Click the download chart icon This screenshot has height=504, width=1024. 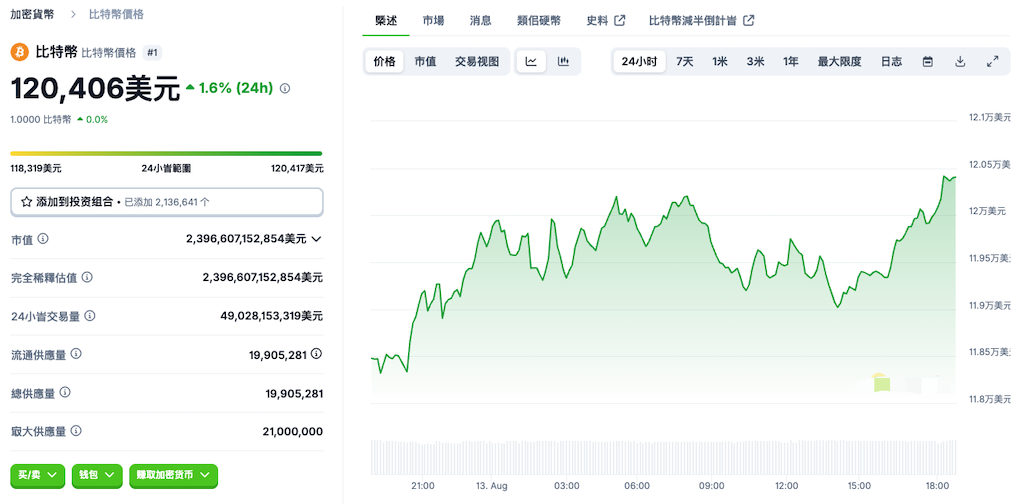point(960,61)
